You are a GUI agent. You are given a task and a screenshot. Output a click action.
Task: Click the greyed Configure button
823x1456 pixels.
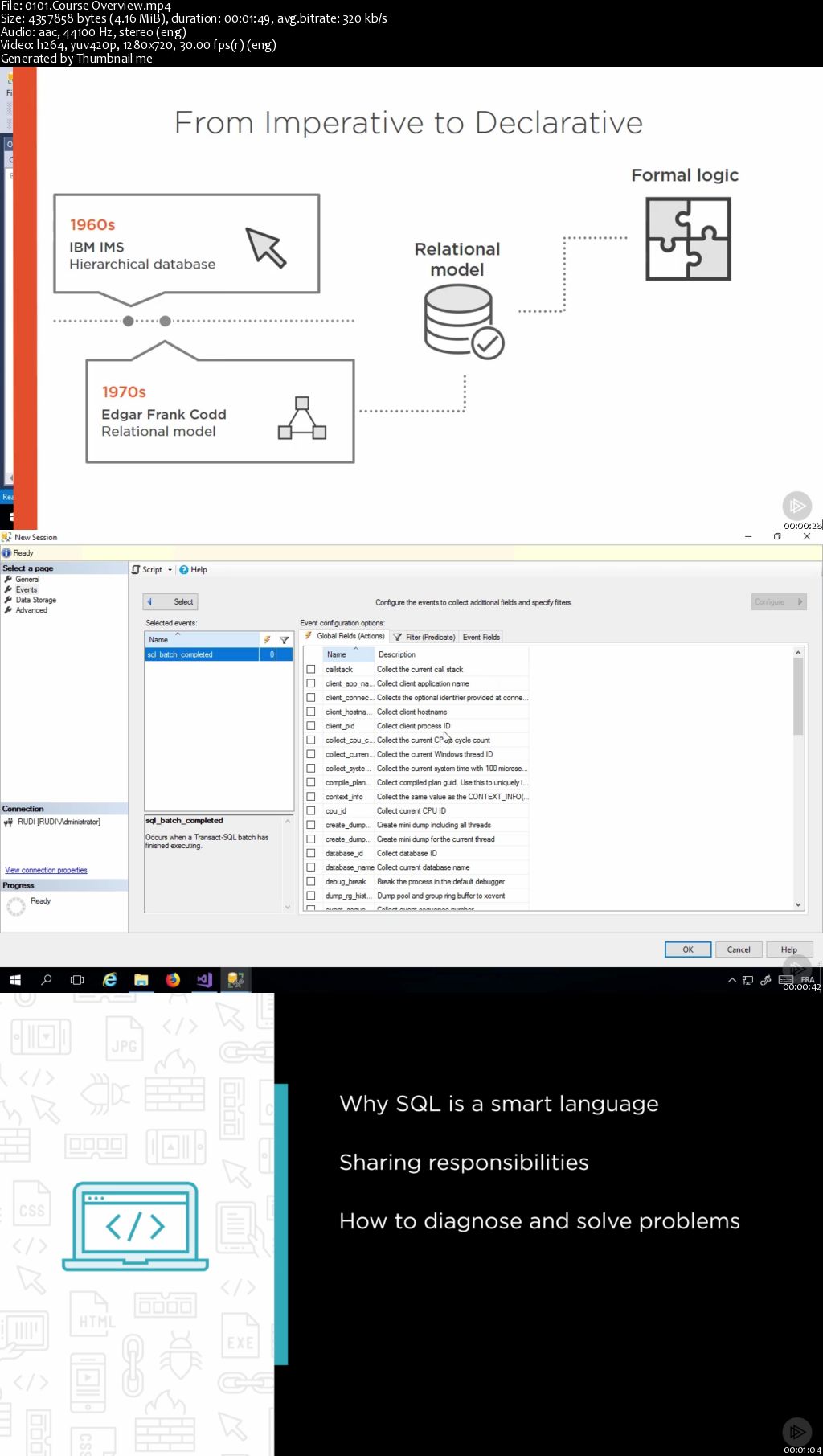[x=779, y=601]
